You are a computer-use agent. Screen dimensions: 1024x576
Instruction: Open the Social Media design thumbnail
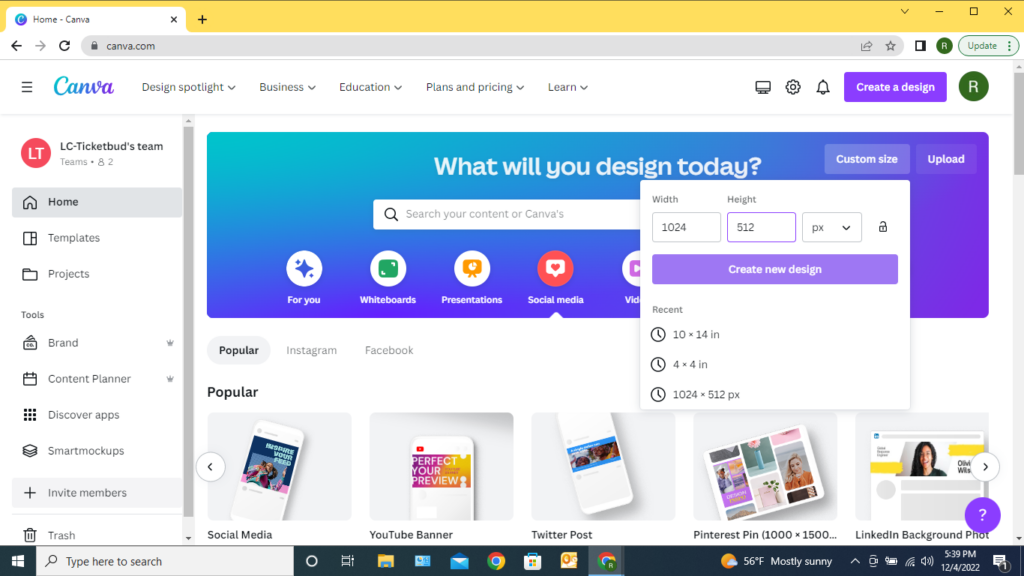(x=280, y=466)
